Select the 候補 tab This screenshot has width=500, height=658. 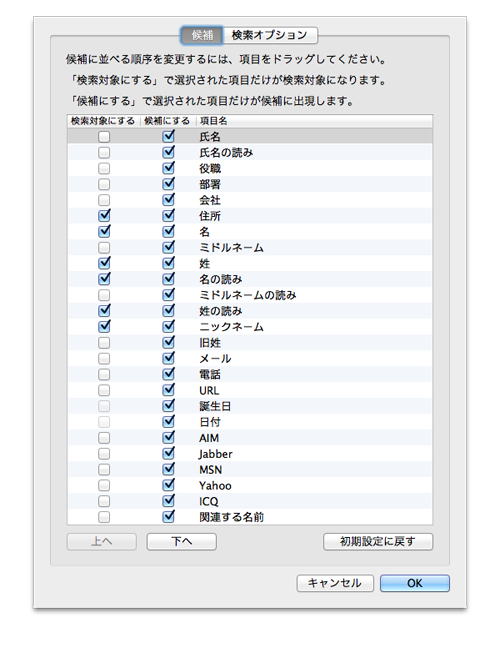pyautogui.click(x=202, y=35)
